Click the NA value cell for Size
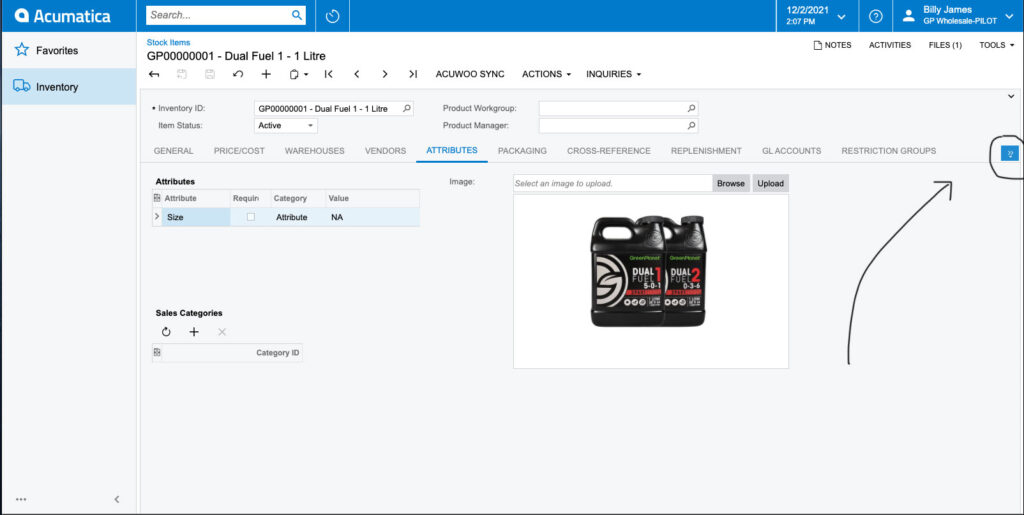The height and width of the screenshot is (515, 1024). point(372,217)
